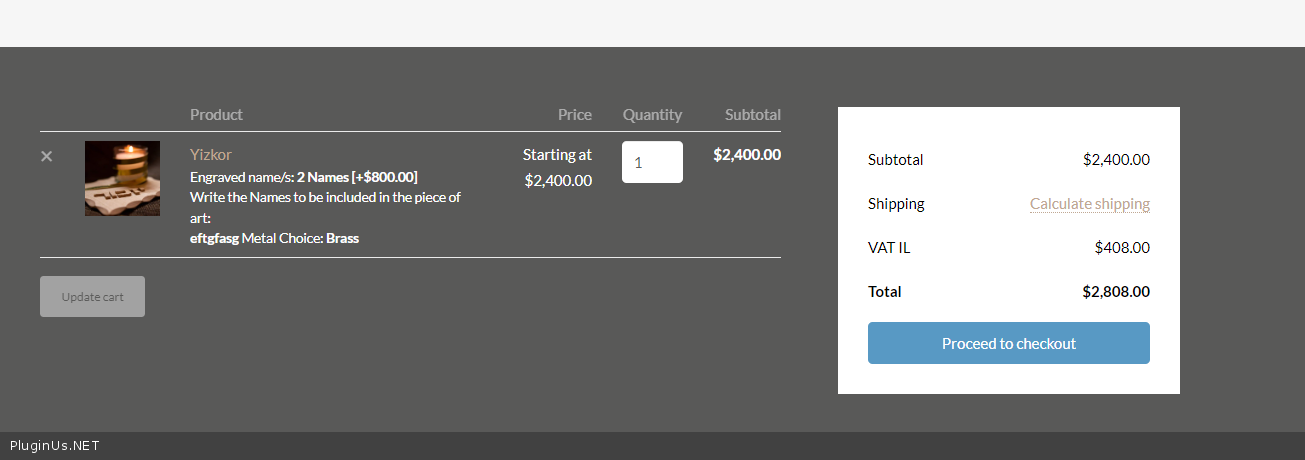Click the PluginUs.NET footer label
Screen dimensions: 1305x460
click(x=55, y=446)
